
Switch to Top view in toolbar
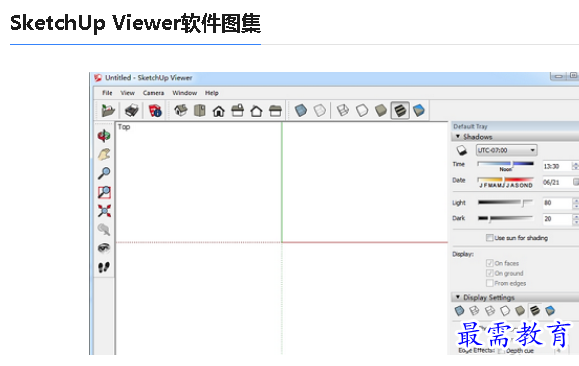pos(200,110)
